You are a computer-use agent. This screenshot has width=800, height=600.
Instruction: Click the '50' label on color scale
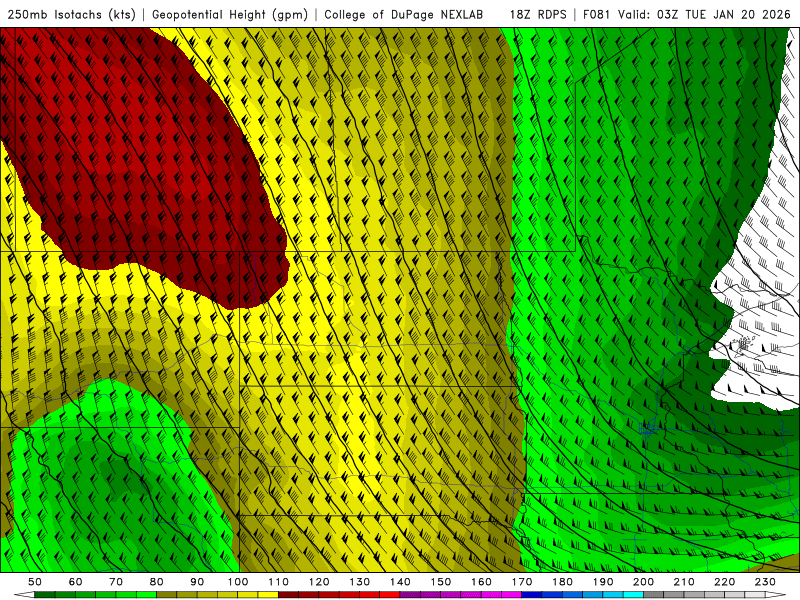tap(35, 582)
